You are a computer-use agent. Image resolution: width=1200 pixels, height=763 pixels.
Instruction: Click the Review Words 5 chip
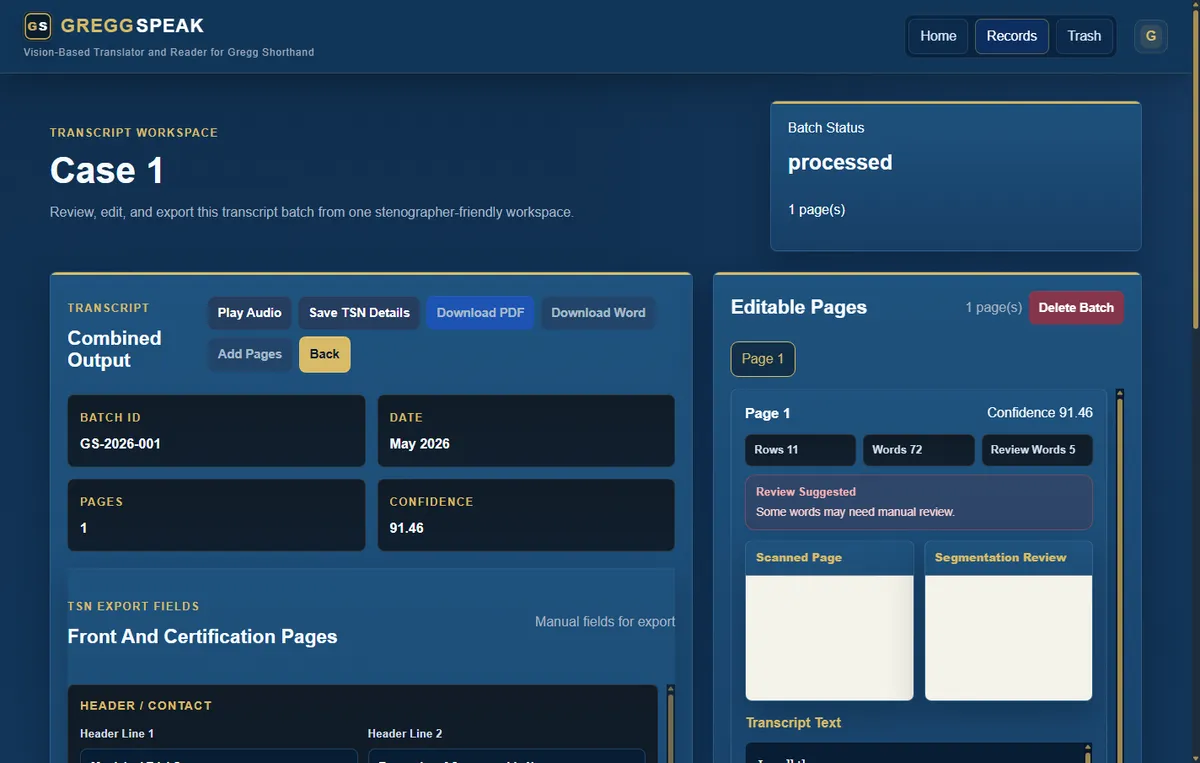pyautogui.click(x=1037, y=450)
